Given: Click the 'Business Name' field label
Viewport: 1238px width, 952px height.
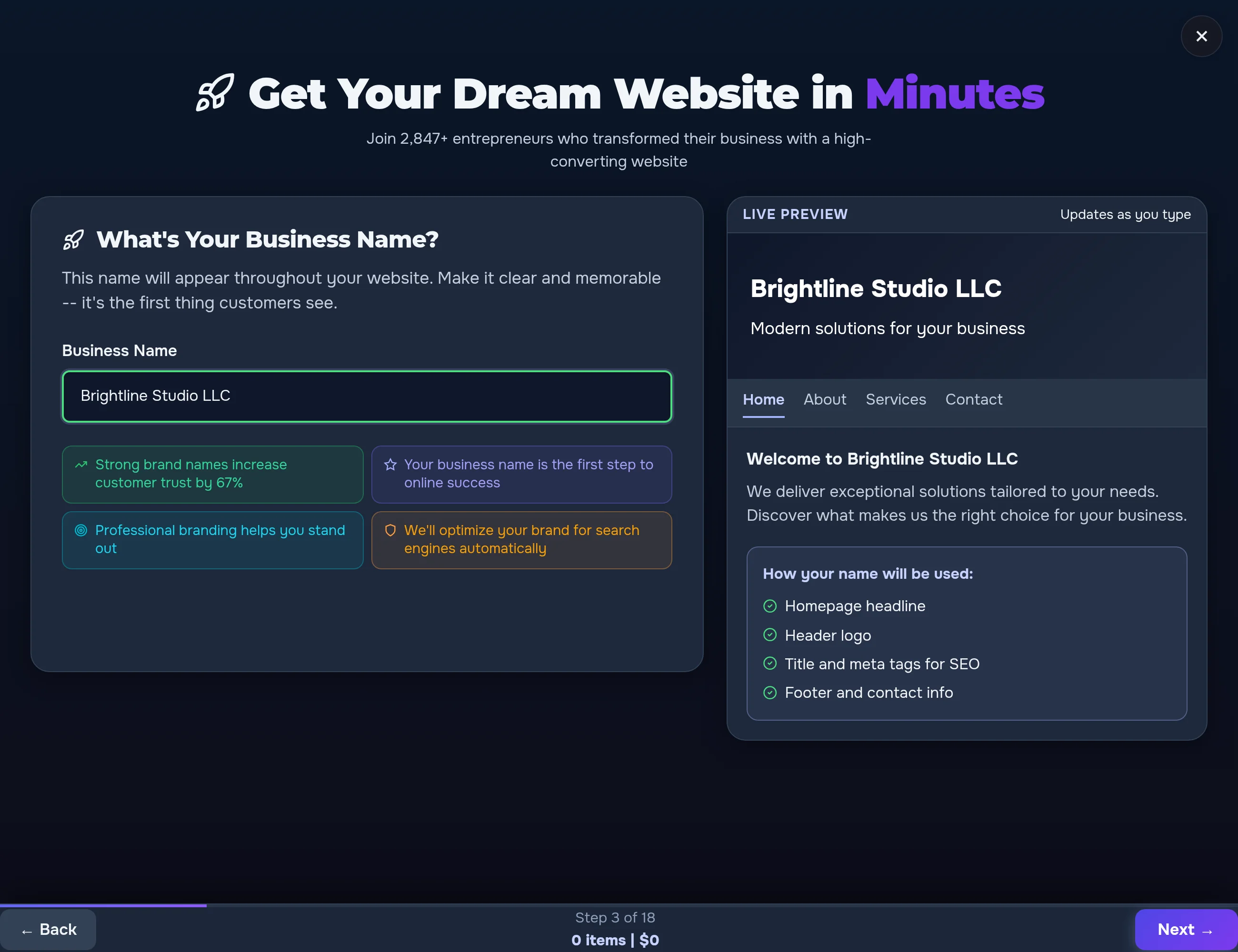Looking at the screenshot, I should coord(120,351).
